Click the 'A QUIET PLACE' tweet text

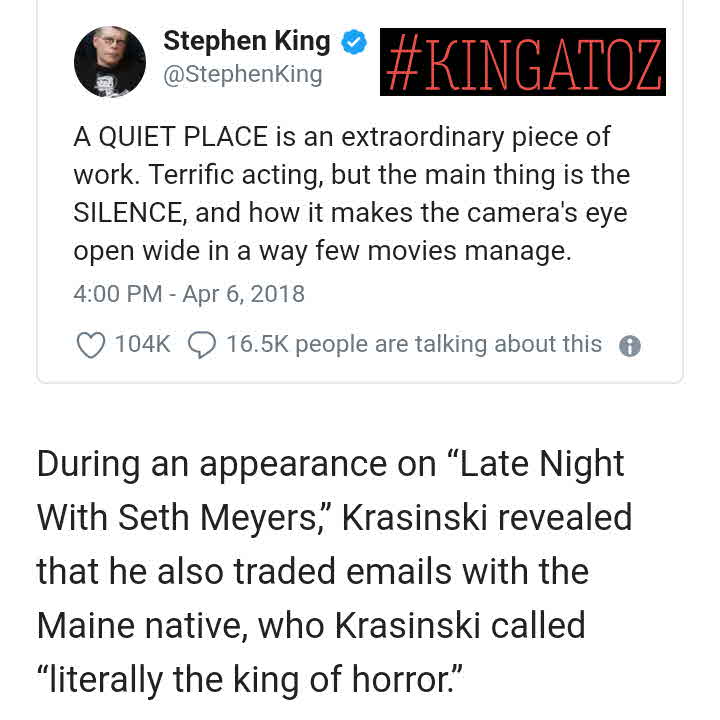pos(170,137)
